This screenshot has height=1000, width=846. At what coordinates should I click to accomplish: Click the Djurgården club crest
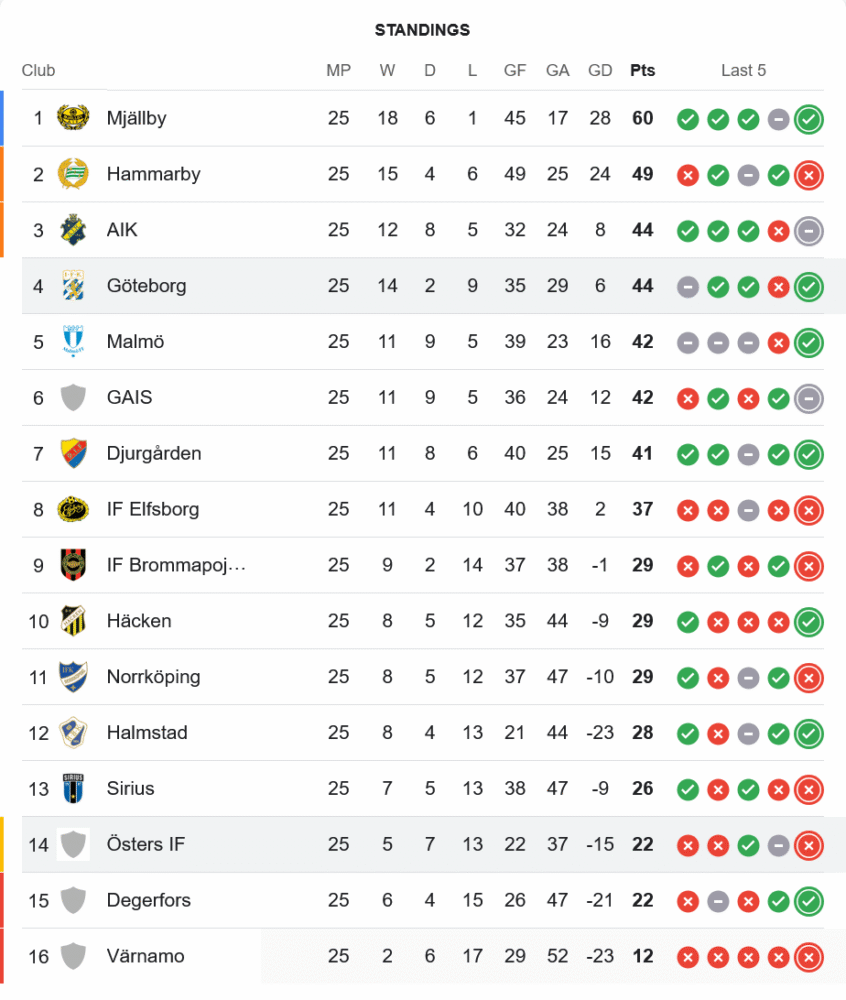[x=73, y=453]
